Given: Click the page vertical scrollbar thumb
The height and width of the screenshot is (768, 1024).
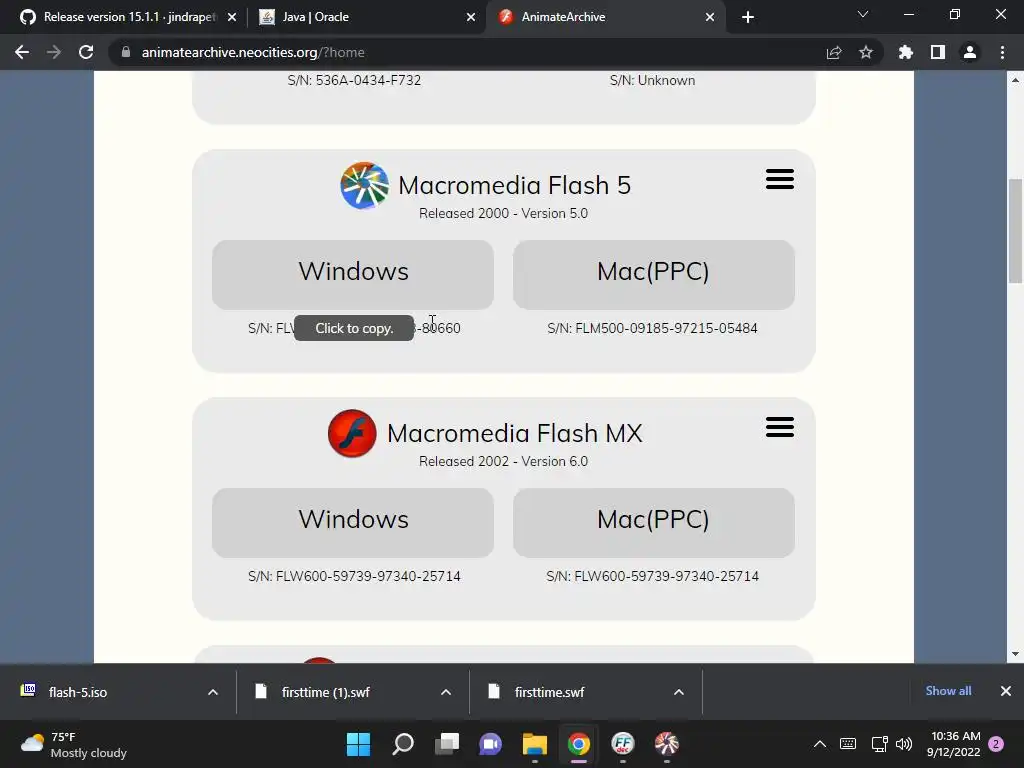Looking at the screenshot, I should [x=1016, y=231].
